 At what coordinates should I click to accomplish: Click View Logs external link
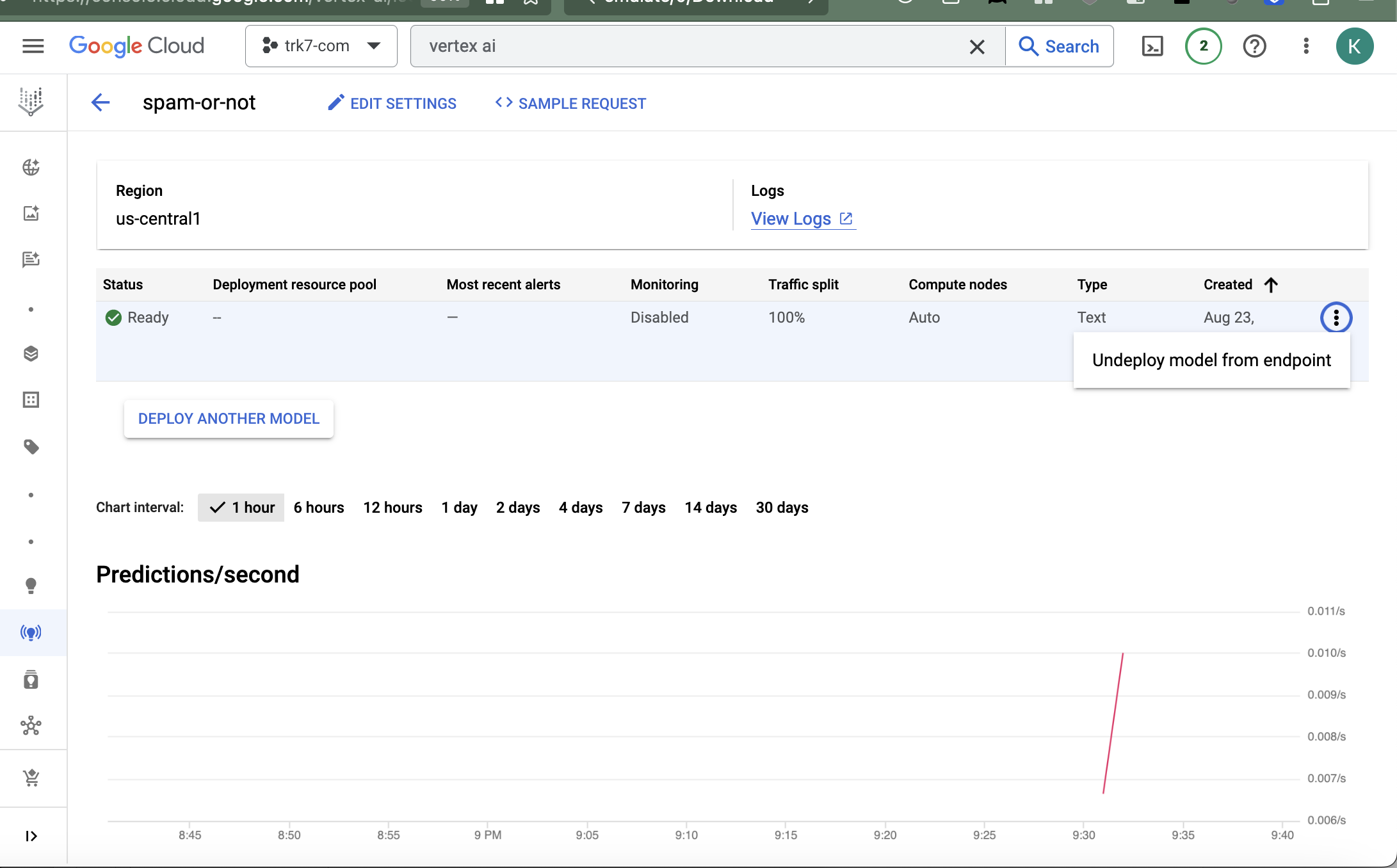tap(801, 218)
